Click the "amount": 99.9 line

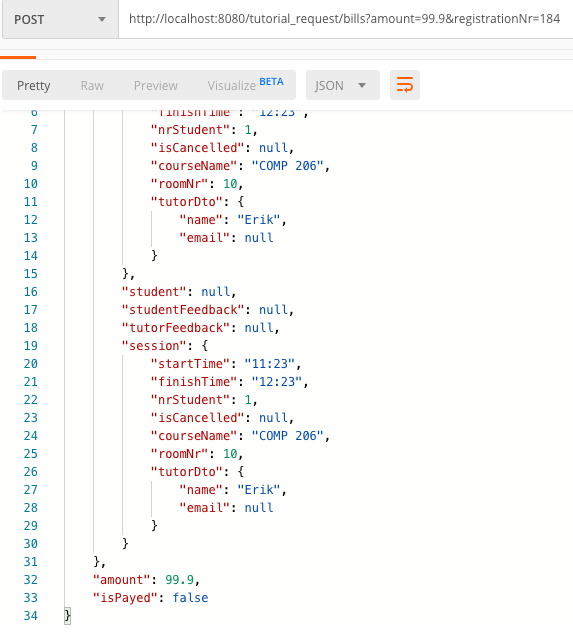[x=146, y=580]
